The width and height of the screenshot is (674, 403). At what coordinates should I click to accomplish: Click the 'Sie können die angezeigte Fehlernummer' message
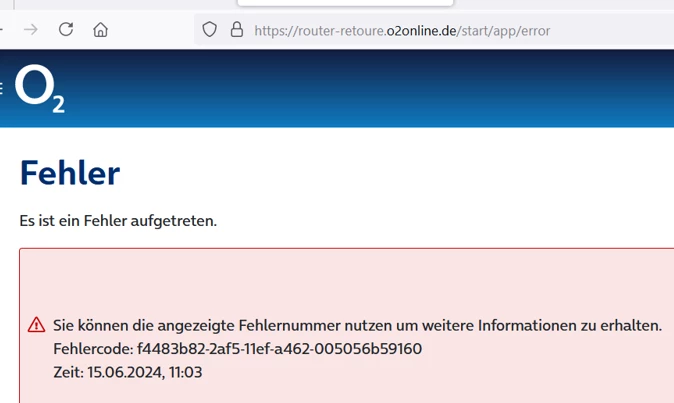(x=357, y=325)
